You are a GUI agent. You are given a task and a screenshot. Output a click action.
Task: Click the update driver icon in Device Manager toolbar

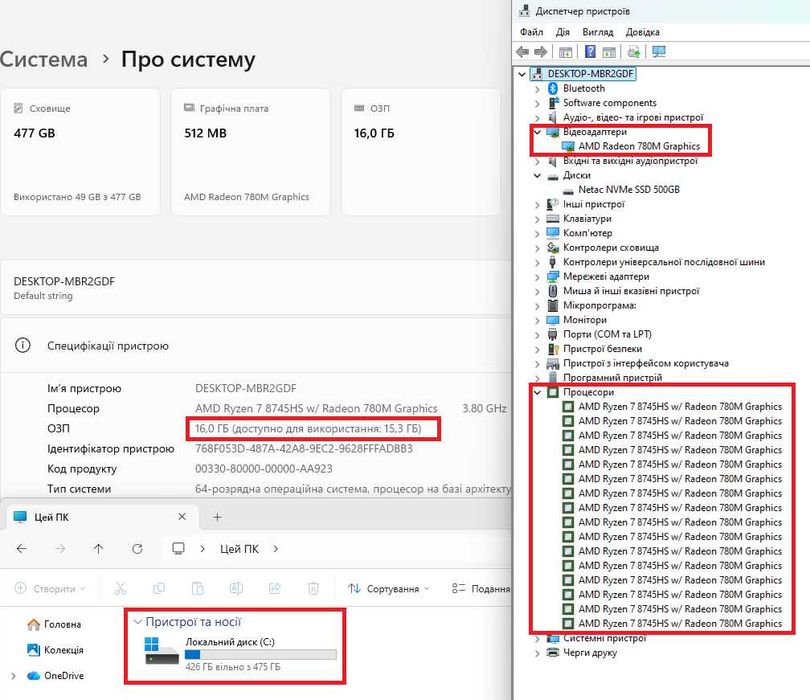[x=634, y=52]
